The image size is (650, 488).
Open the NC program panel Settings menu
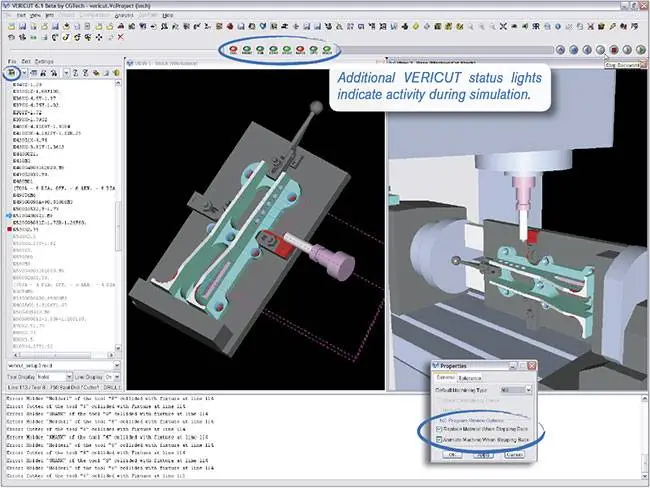pyautogui.click(x=44, y=61)
